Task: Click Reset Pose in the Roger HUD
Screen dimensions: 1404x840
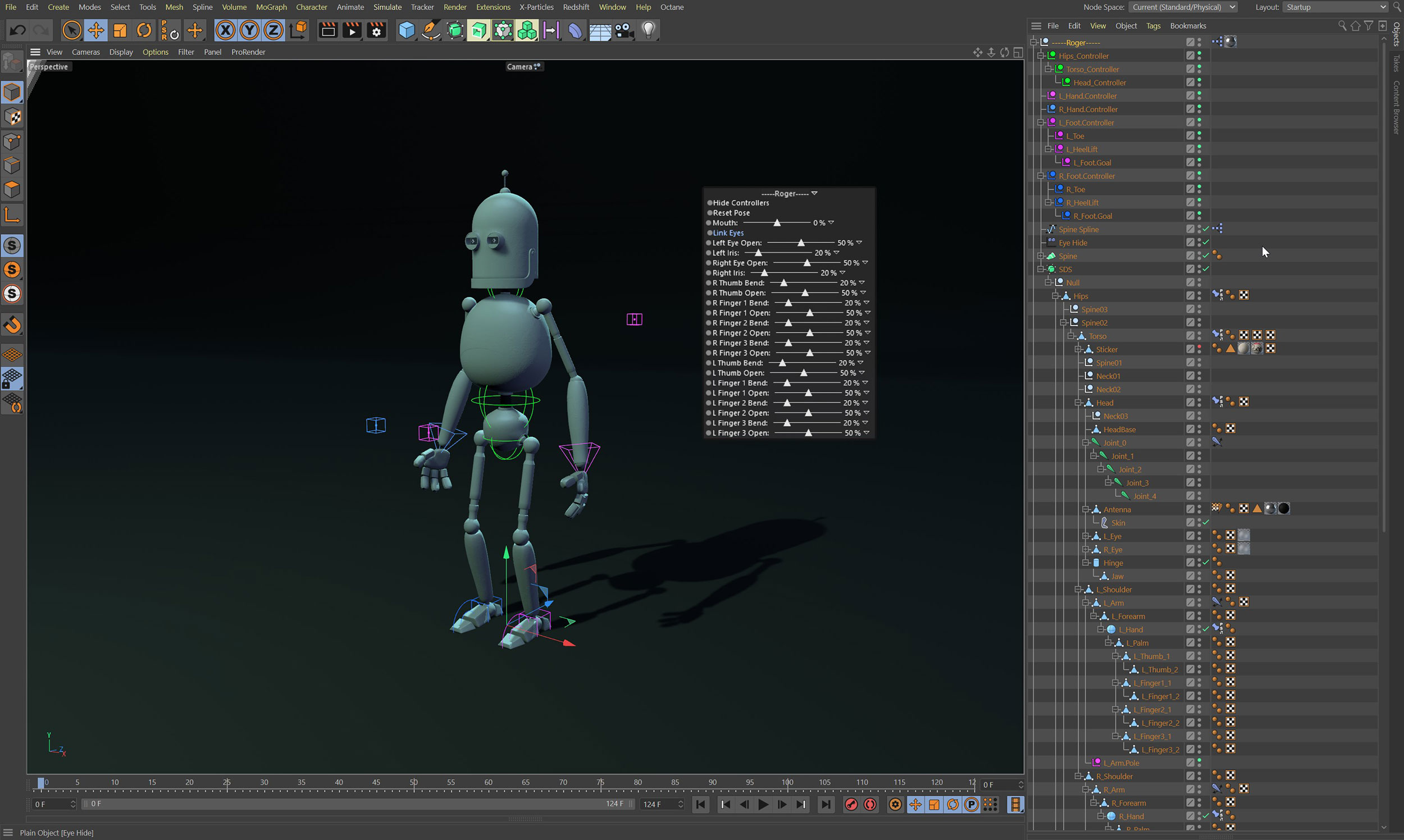Action: click(x=730, y=213)
